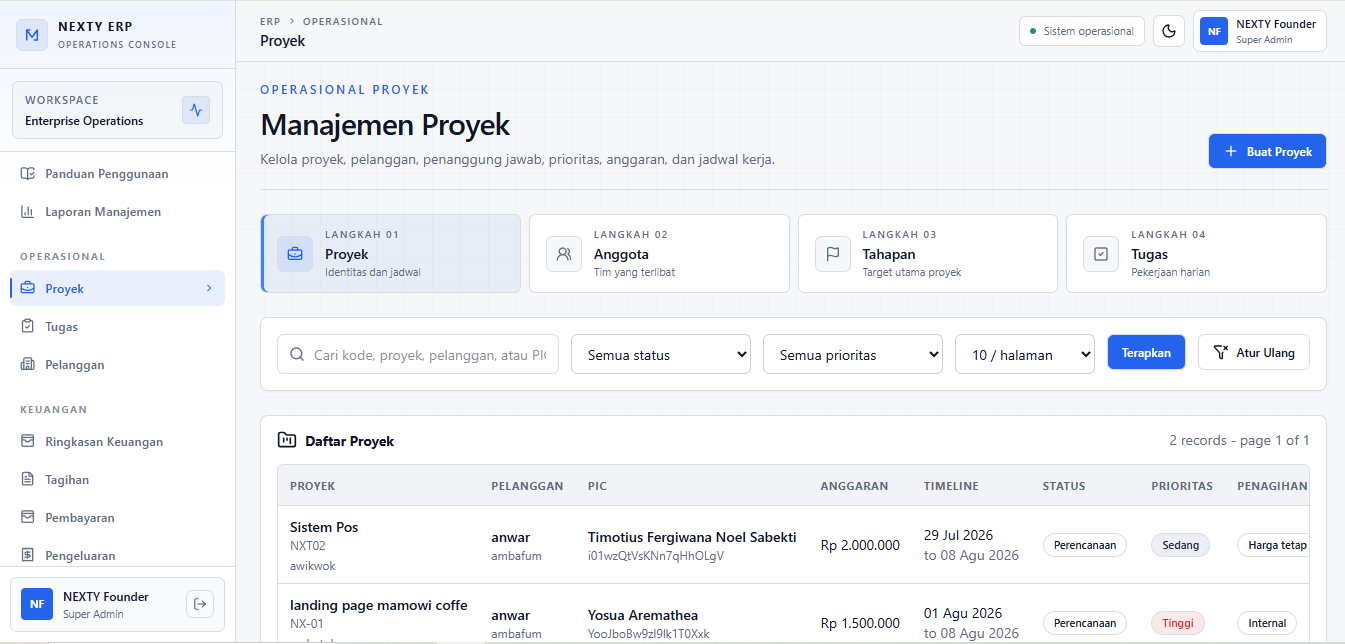Switch to the Langkah 04 Tugas tab
This screenshot has height=644, width=1345.
[x=1196, y=254]
